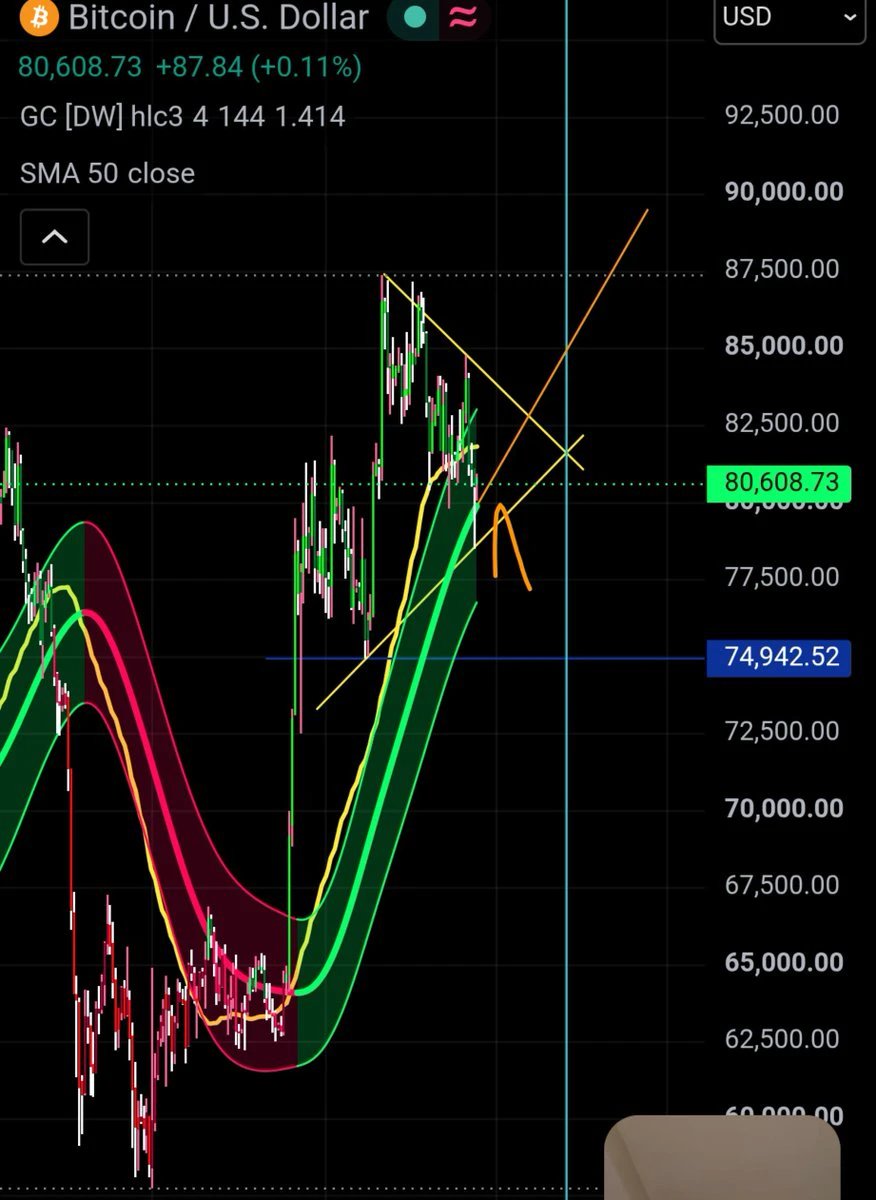This screenshot has height=1200, width=876.
Task: Click the green 80,608.73 current price label
Action: tap(778, 484)
